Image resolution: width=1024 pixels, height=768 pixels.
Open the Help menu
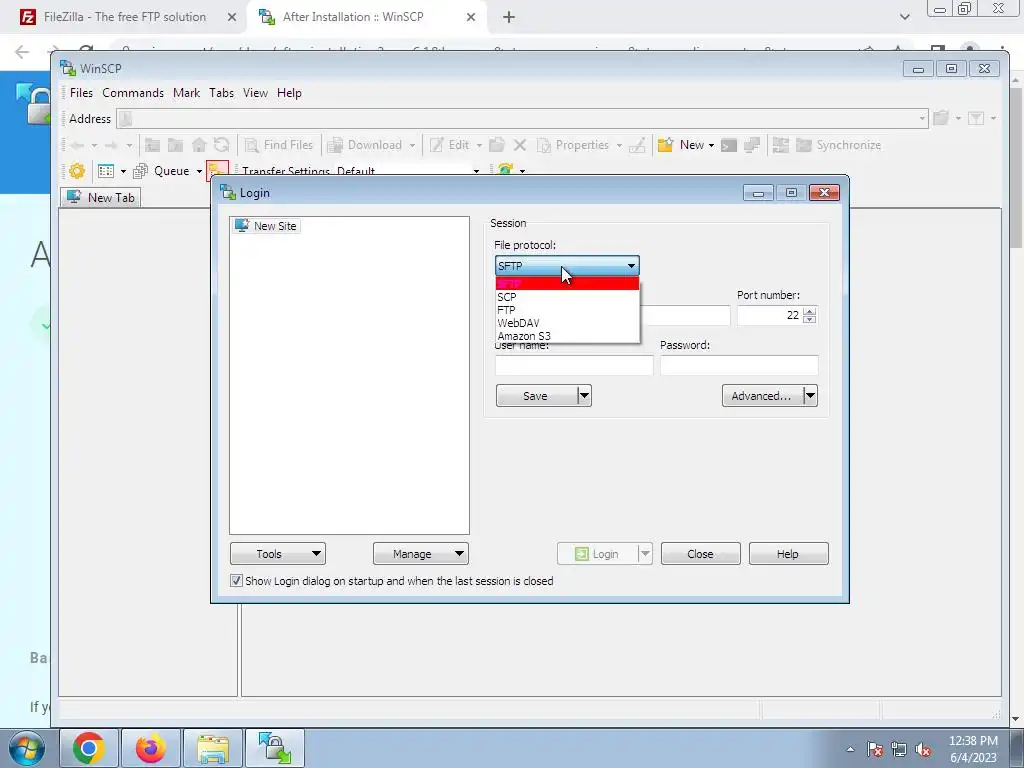point(289,93)
